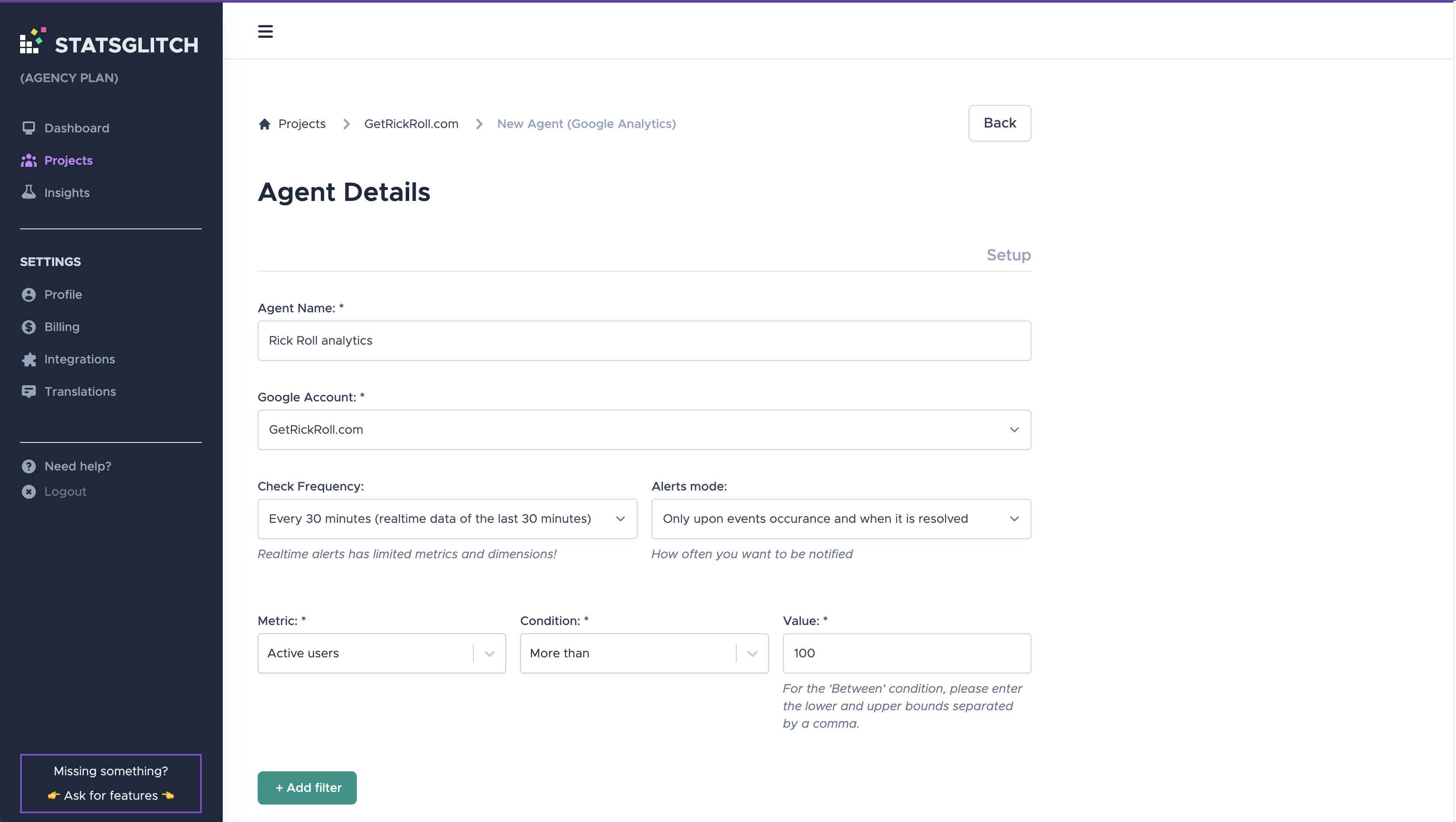The image size is (1456, 822).
Task: Click GetRickRoll.com breadcrumb link
Action: point(411,124)
